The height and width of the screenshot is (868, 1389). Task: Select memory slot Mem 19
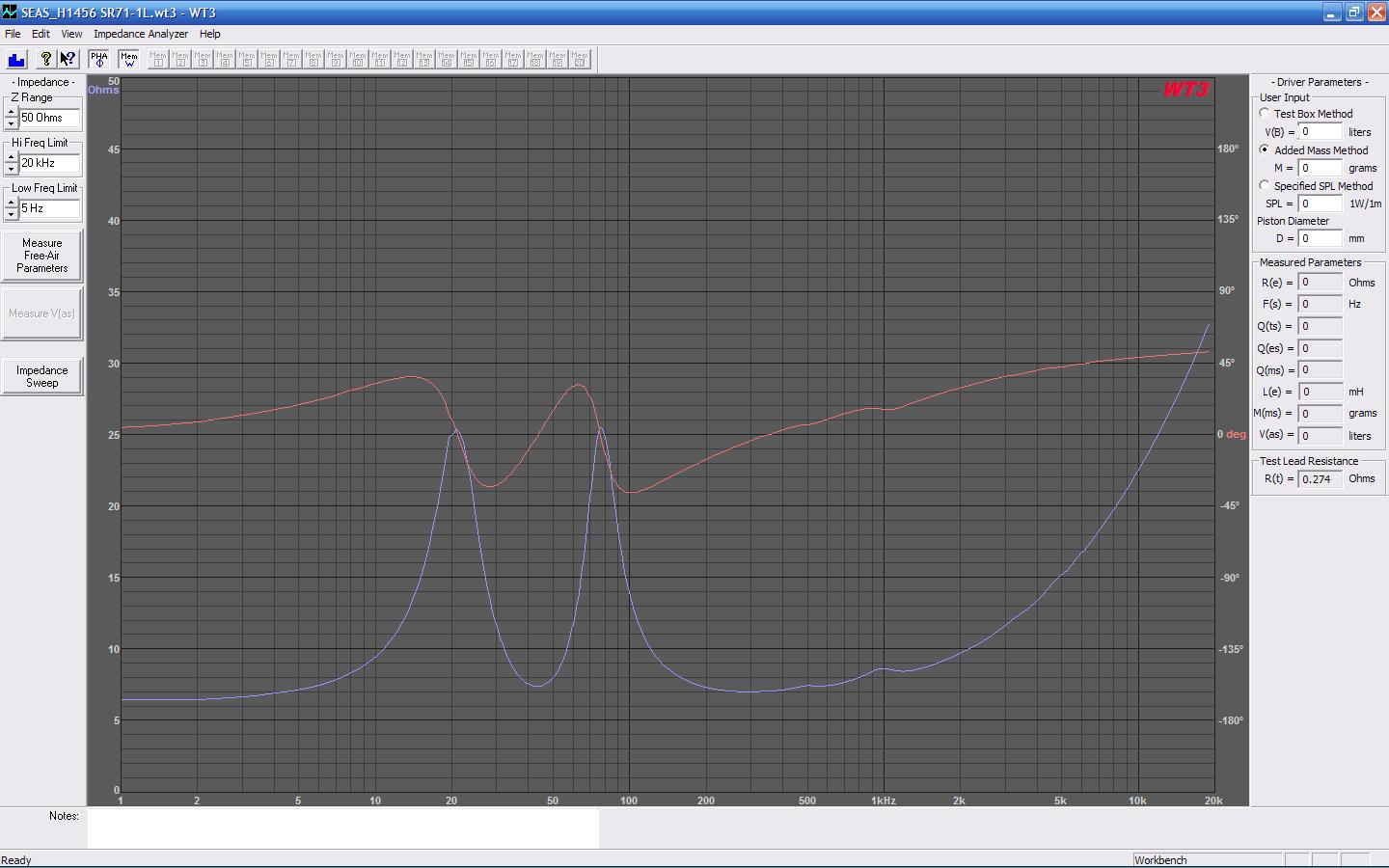558,59
